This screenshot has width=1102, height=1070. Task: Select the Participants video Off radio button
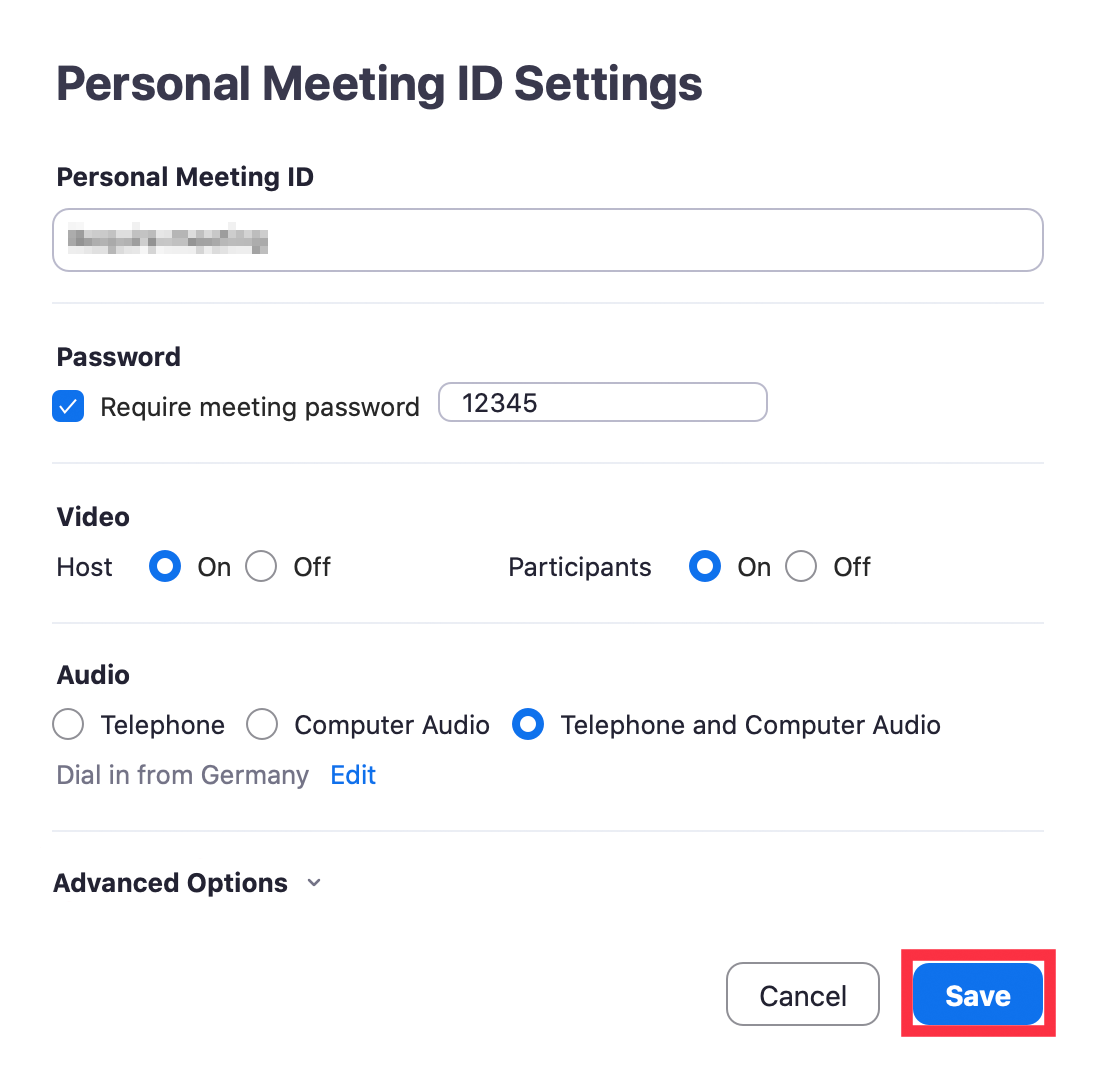[x=801, y=567]
